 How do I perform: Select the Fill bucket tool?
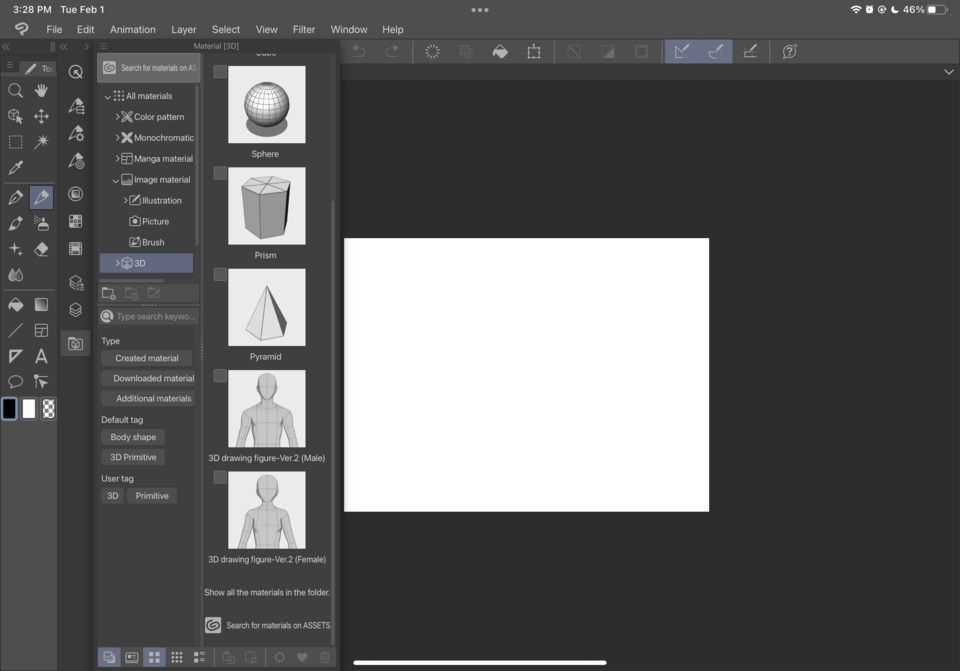point(15,305)
